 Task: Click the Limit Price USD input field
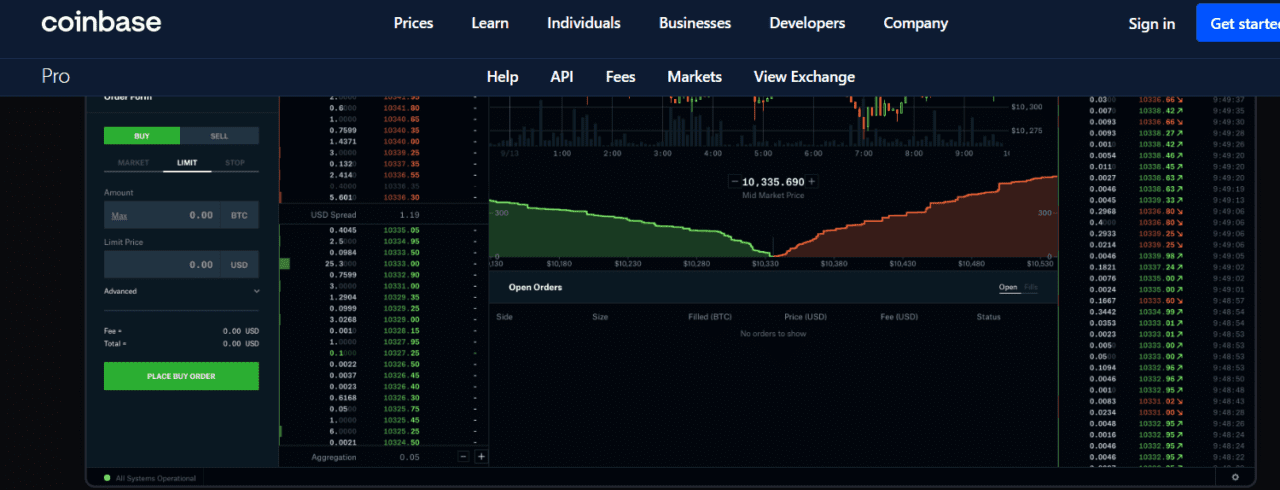click(181, 265)
